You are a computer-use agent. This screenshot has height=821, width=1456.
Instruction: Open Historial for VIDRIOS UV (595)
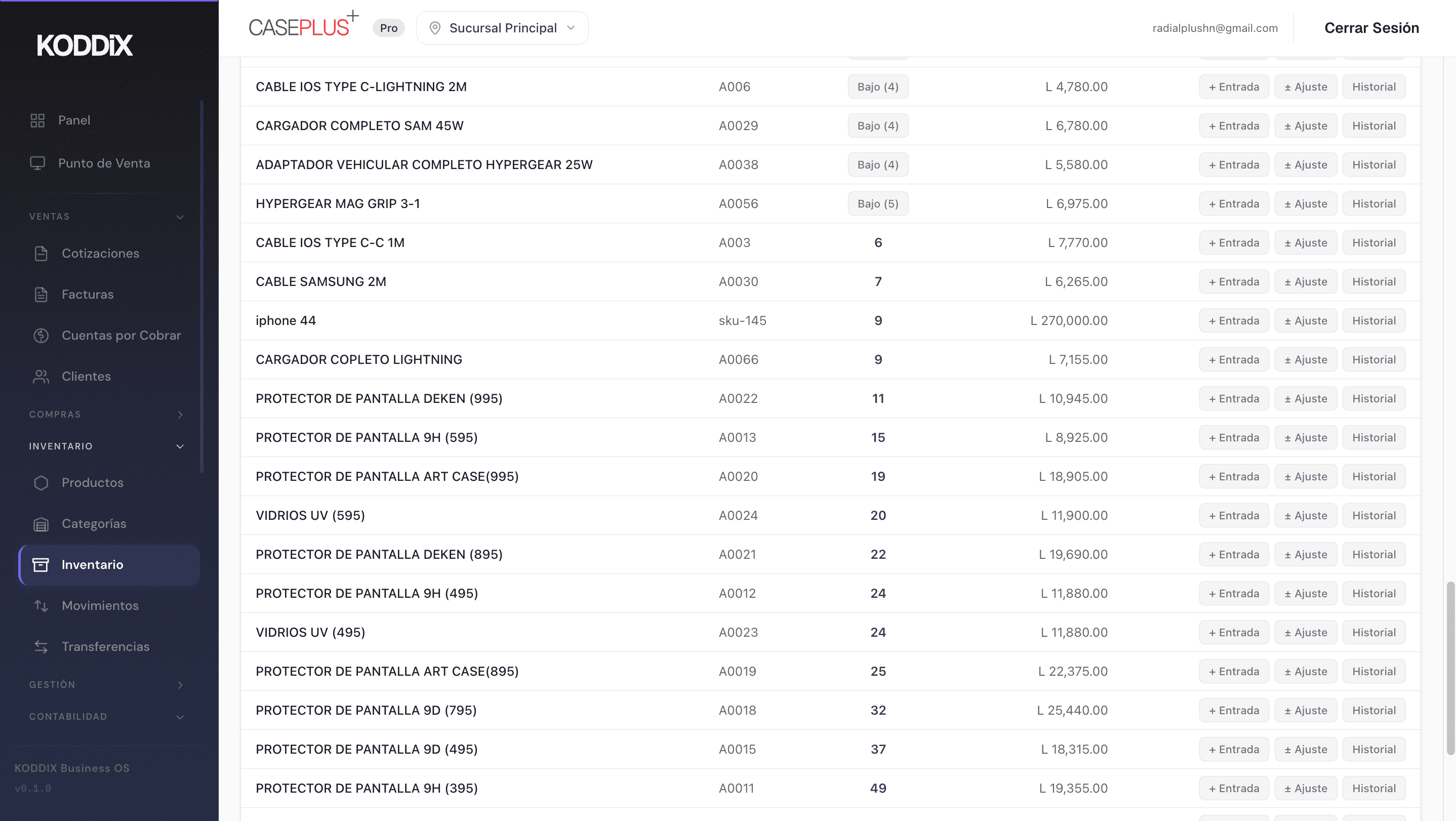coord(1373,515)
